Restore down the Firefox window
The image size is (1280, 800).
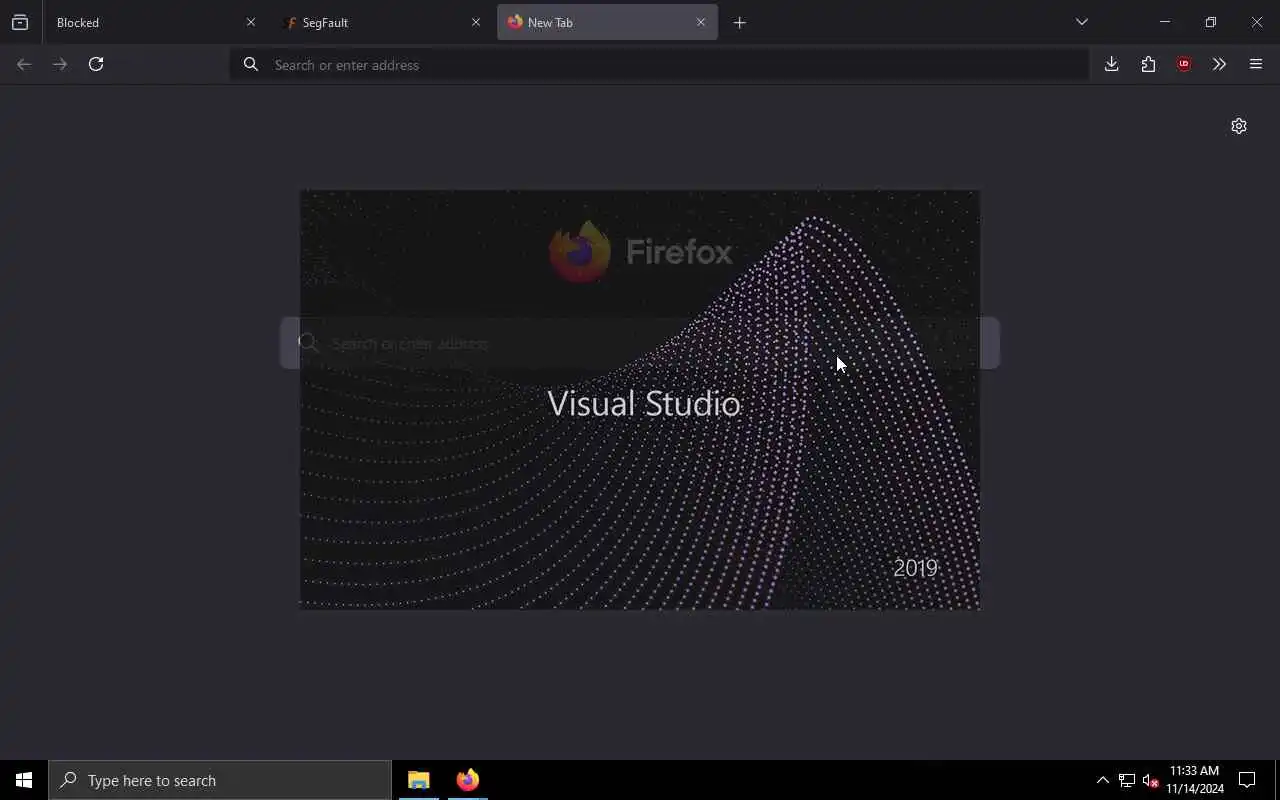(1211, 22)
